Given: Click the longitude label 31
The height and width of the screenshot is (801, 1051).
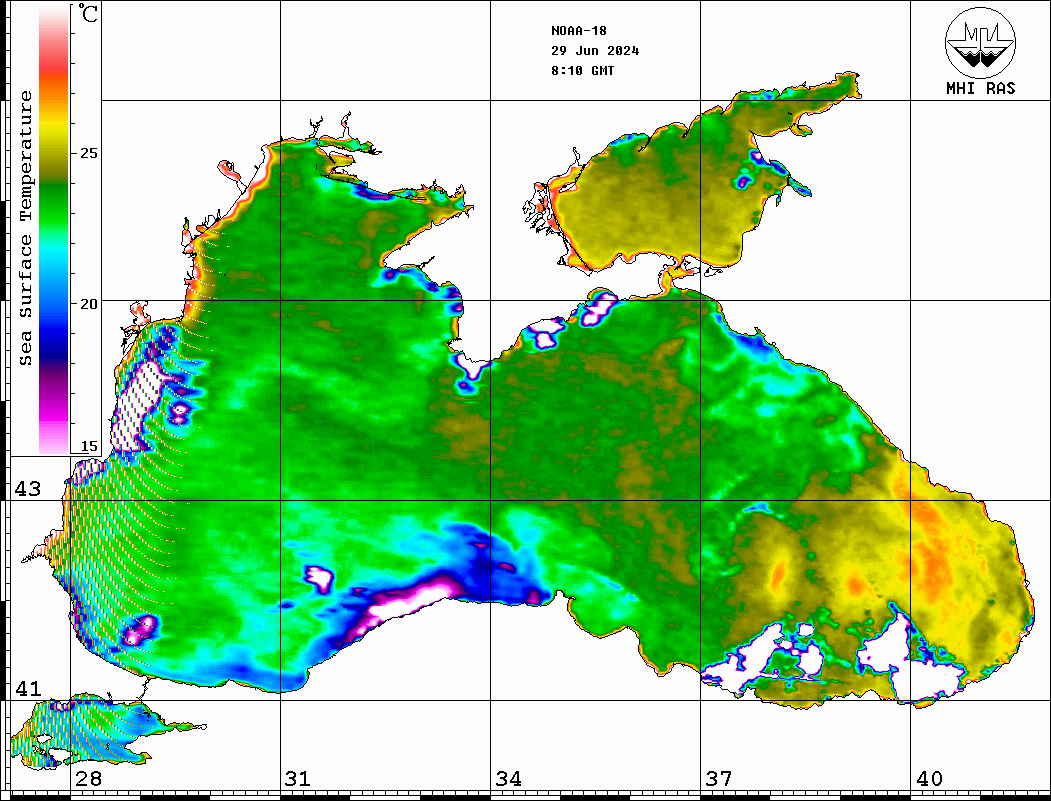Looking at the screenshot, I should pyautogui.click(x=298, y=779).
